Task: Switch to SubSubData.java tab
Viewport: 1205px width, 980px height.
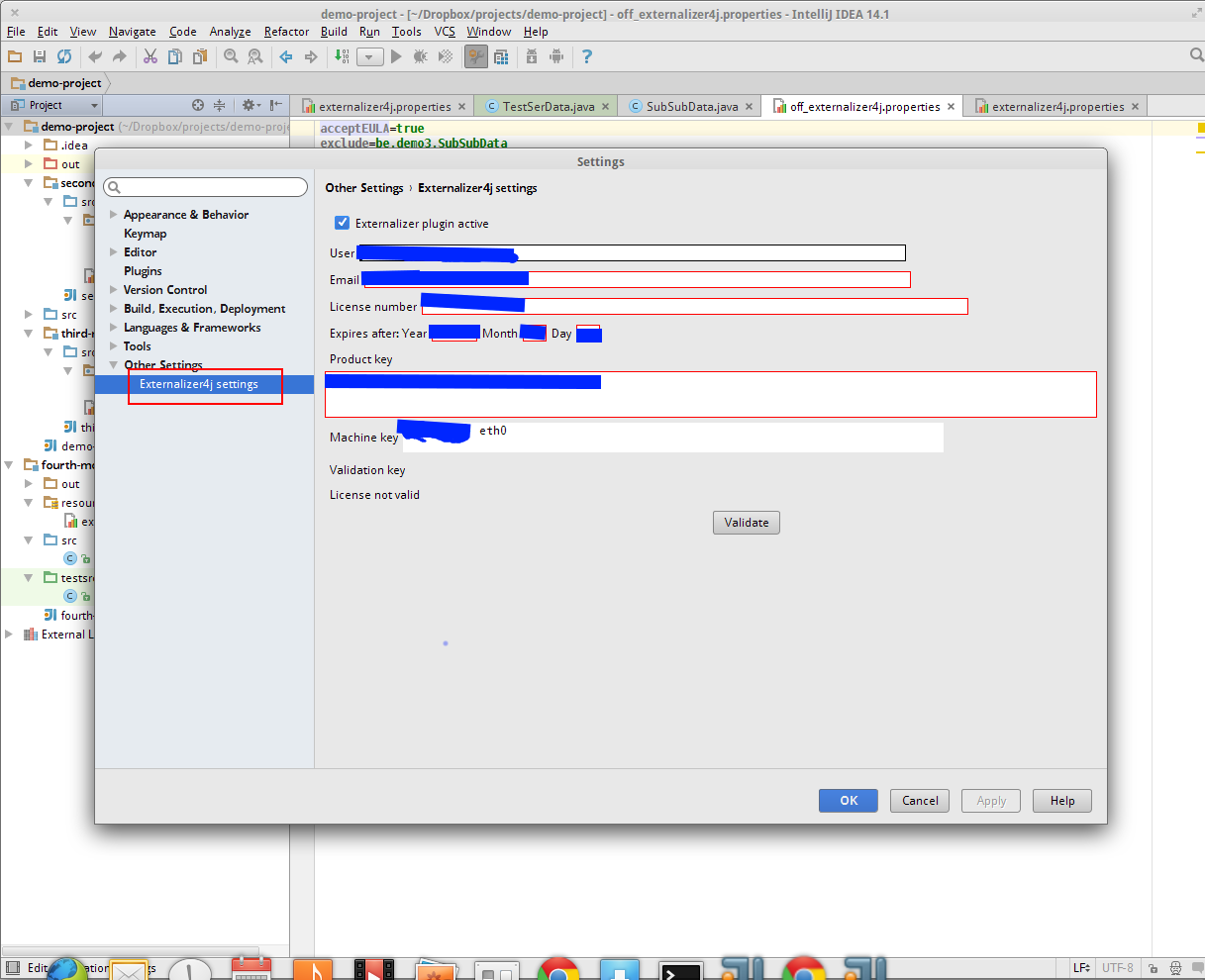Action: pos(692,107)
